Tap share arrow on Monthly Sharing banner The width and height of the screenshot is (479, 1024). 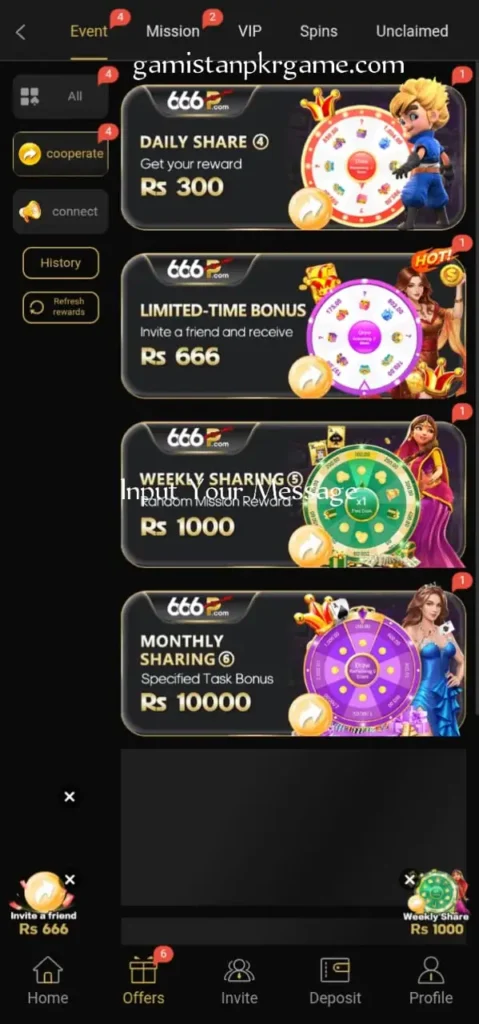(310, 715)
